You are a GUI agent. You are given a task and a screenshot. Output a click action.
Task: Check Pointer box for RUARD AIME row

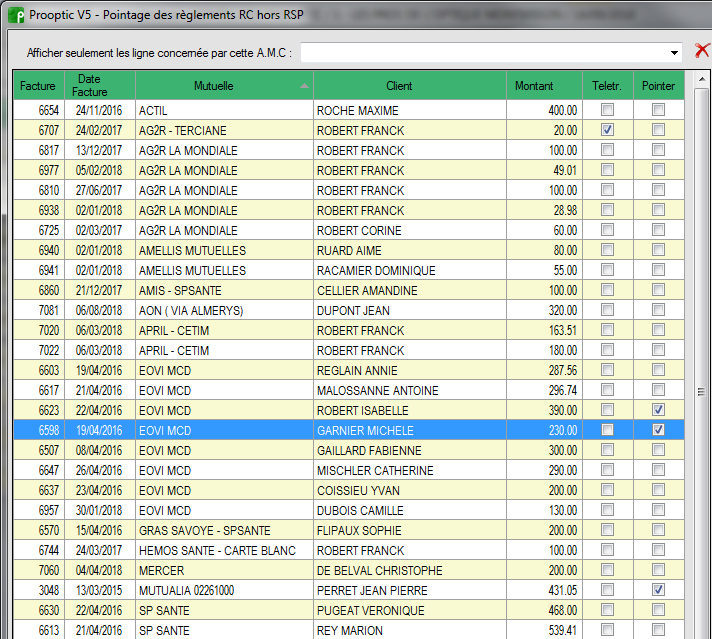pyautogui.click(x=658, y=250)
